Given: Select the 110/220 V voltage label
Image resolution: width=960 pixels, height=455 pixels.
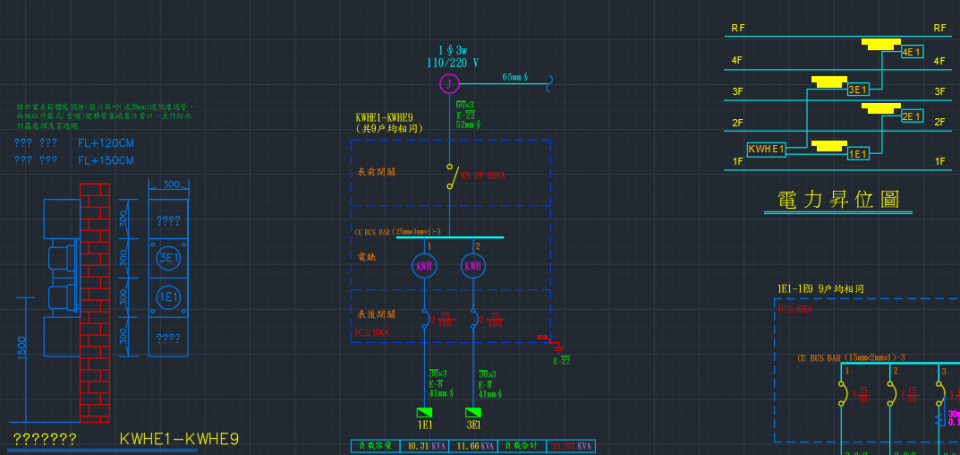Looking at the screenshot, I should 452,62.
